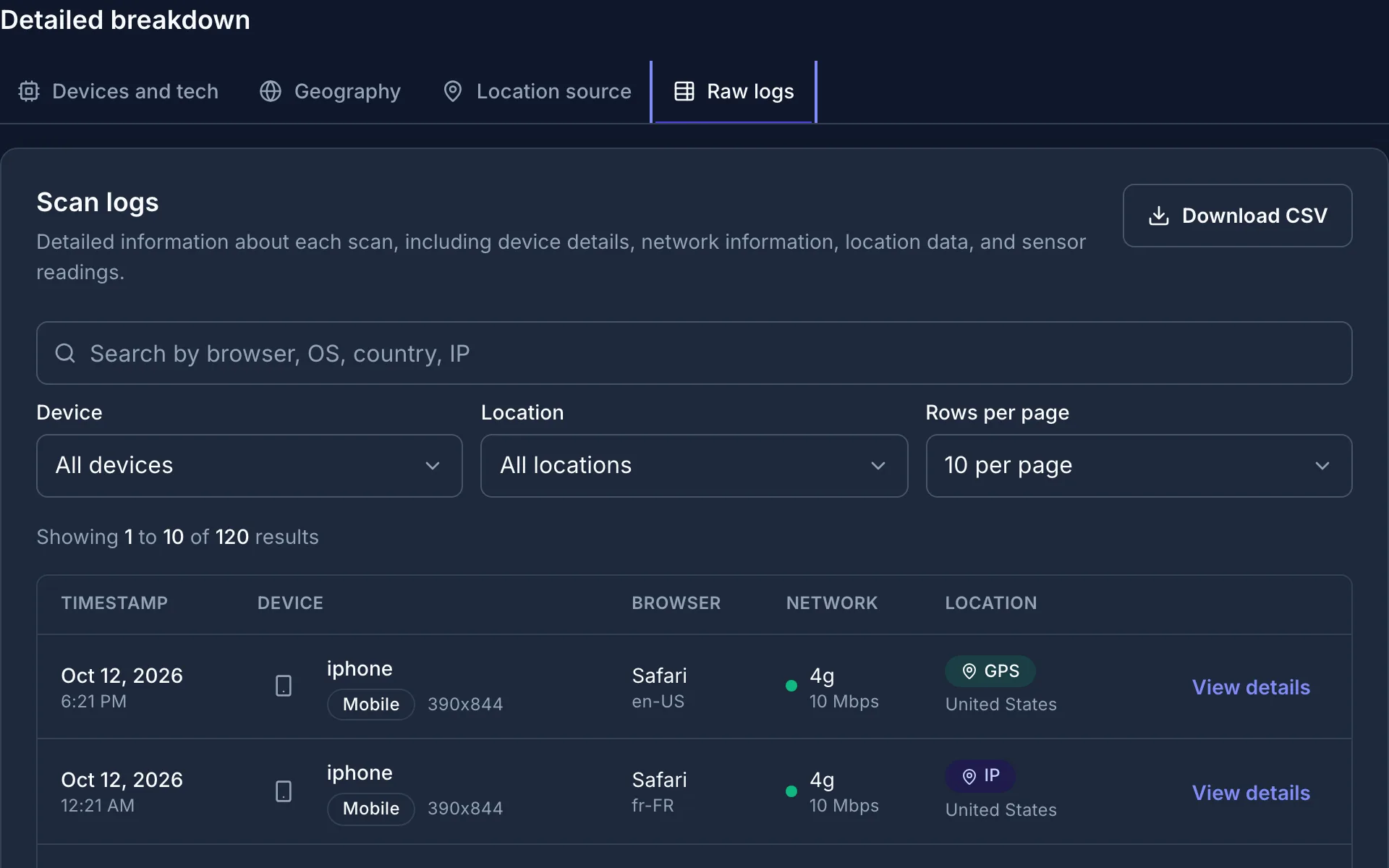Click the BROWSER column header

pyautogui.click(x=676, y=603)
